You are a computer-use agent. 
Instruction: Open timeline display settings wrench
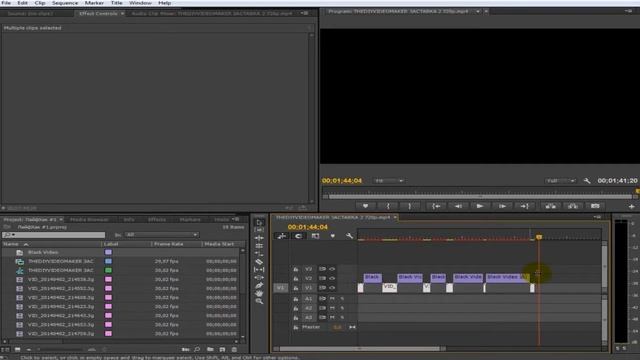(x=349, y=236)
